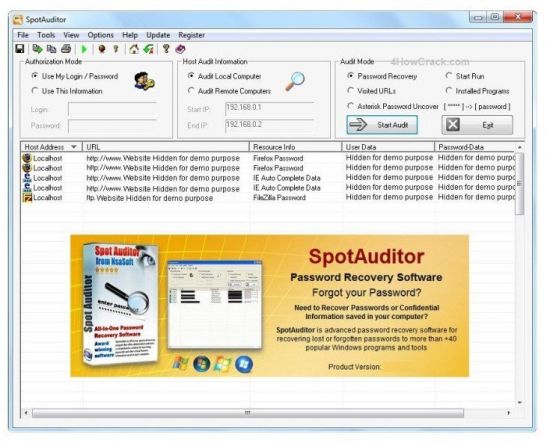Open the Help menu
This screenshot has width=550, height=446.
(x=130, y=35)
